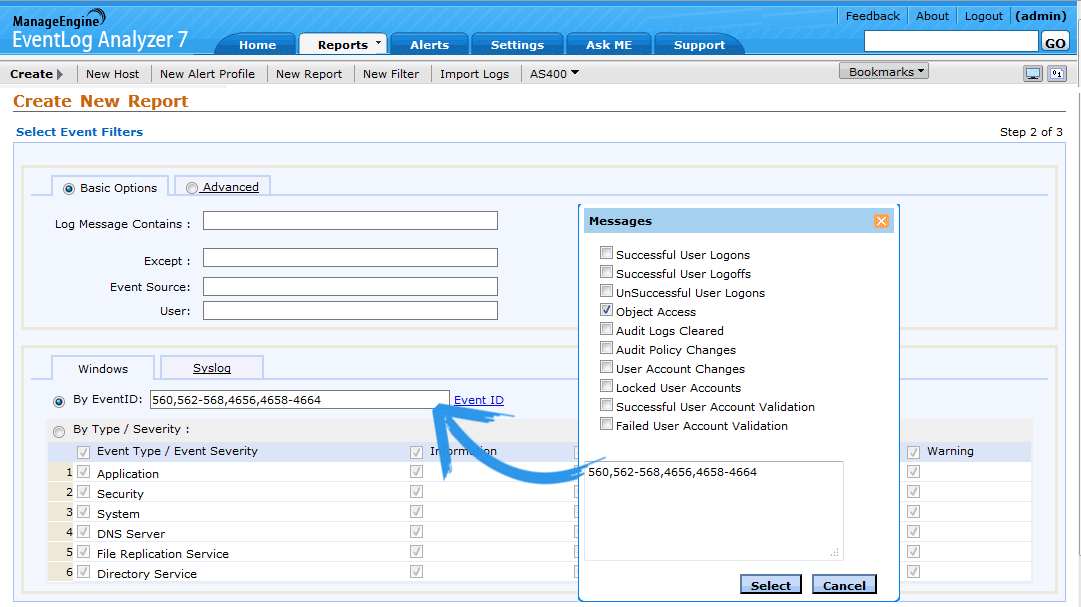Viewport: 1081px width, 607px height.
Task: Check User Account Changes
Action: click(x=607, y=367)
